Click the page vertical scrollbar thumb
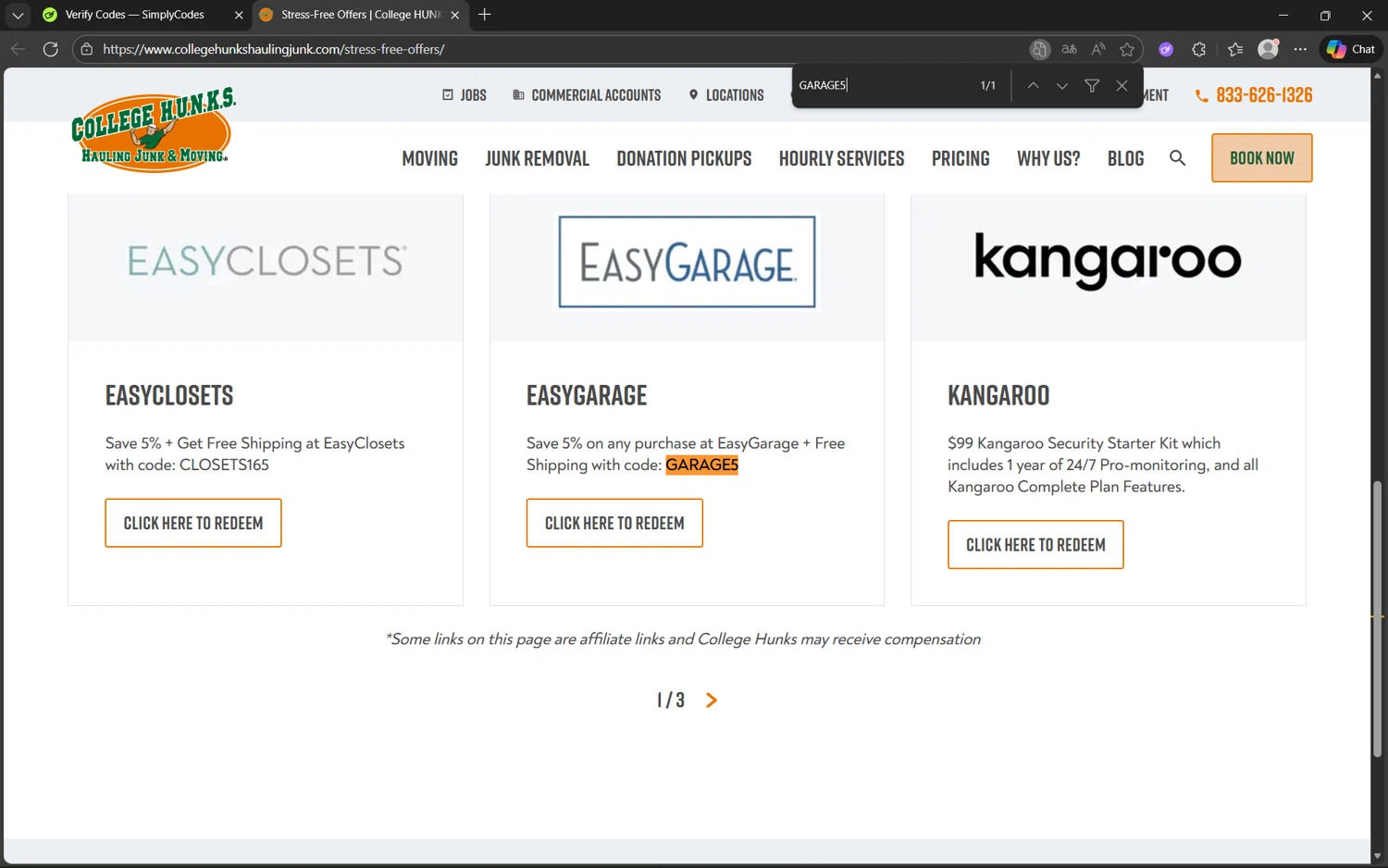The height and width of the screenshot is (868, 1388). [x=1377, y=618]
